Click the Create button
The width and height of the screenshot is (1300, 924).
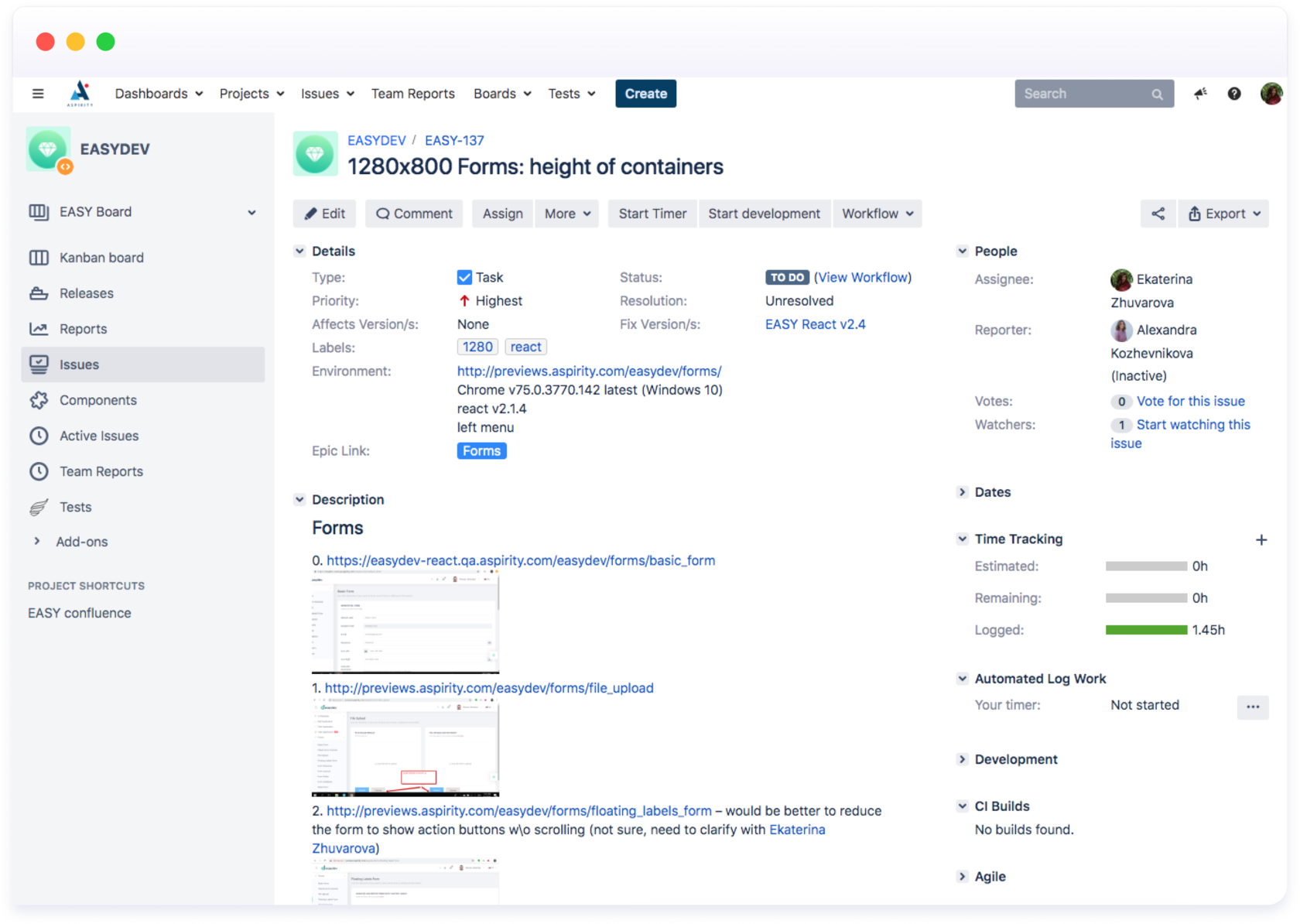(x=646, y=94)
